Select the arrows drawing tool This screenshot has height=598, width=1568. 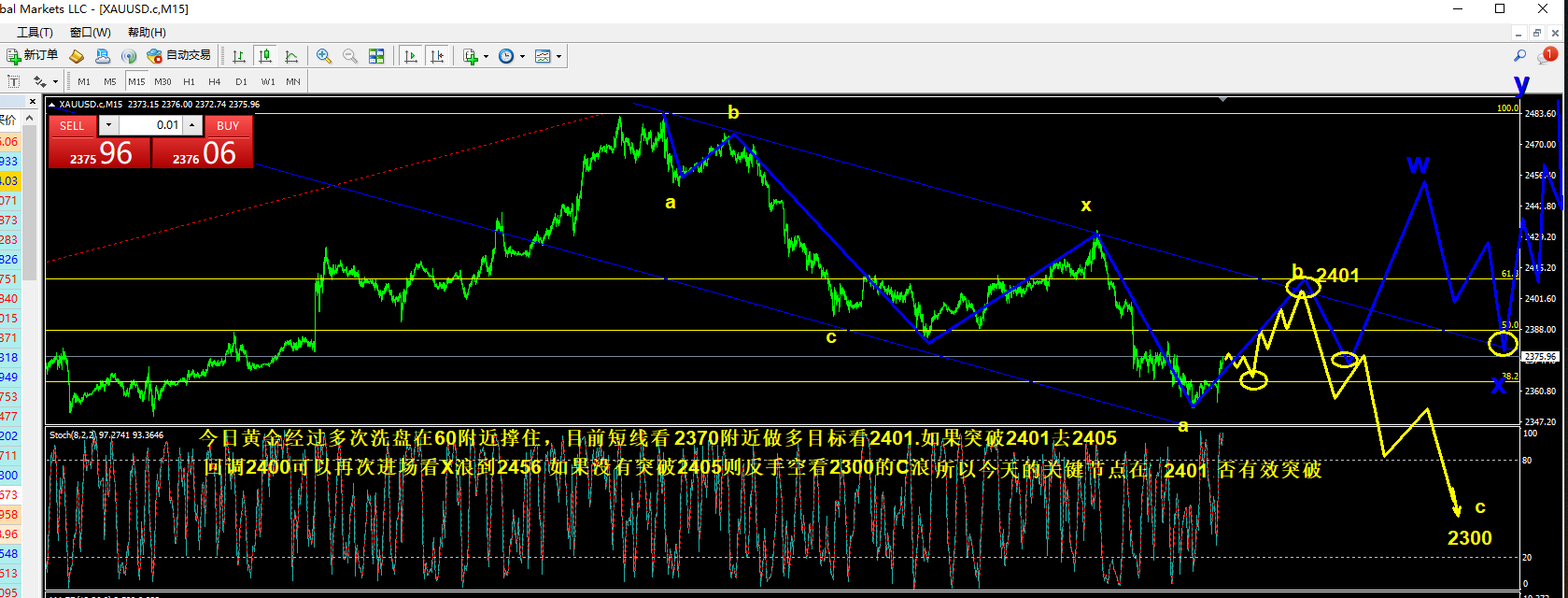[x=40, y=81]
